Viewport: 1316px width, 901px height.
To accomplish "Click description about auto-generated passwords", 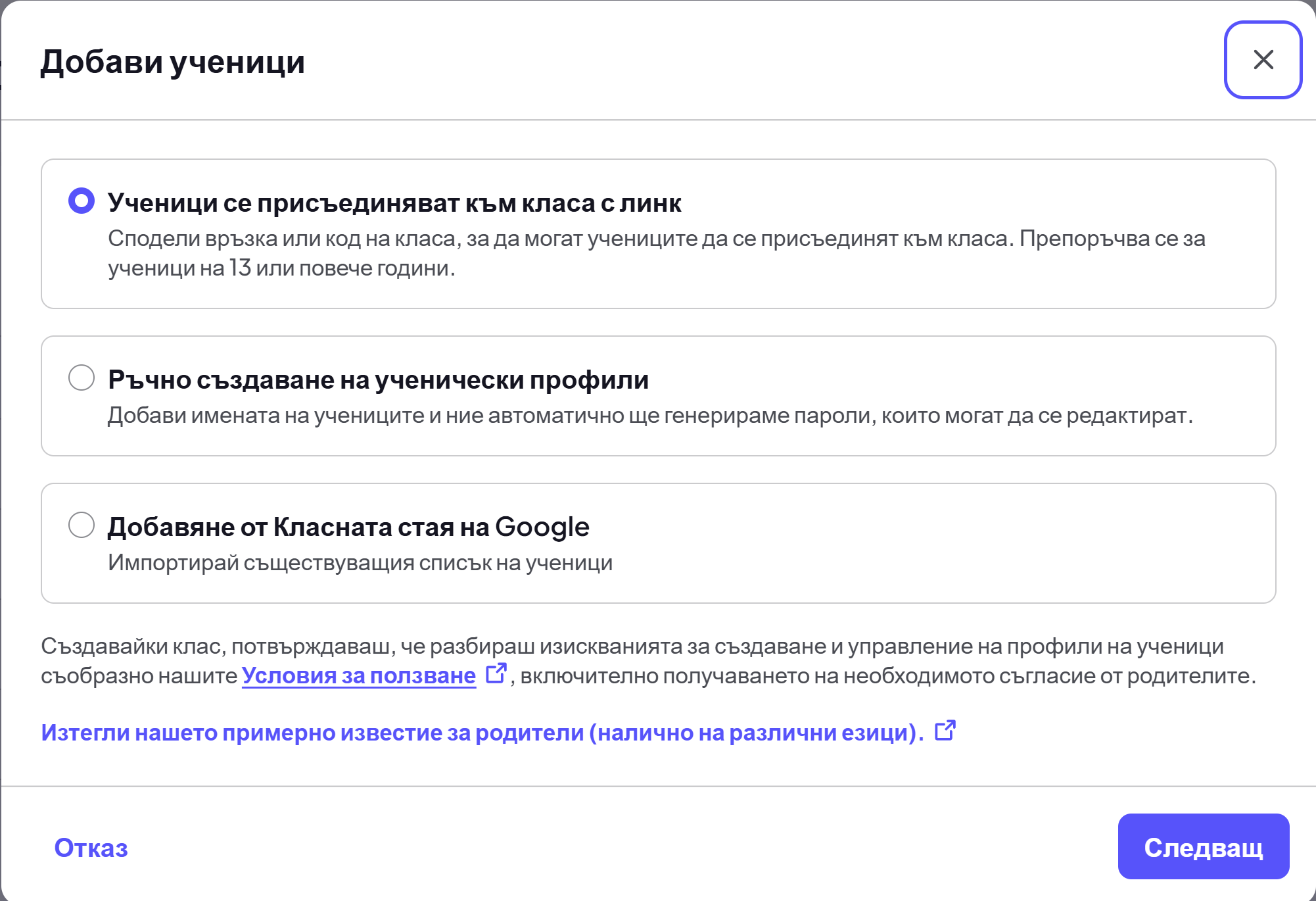I will tap(650, 416).
